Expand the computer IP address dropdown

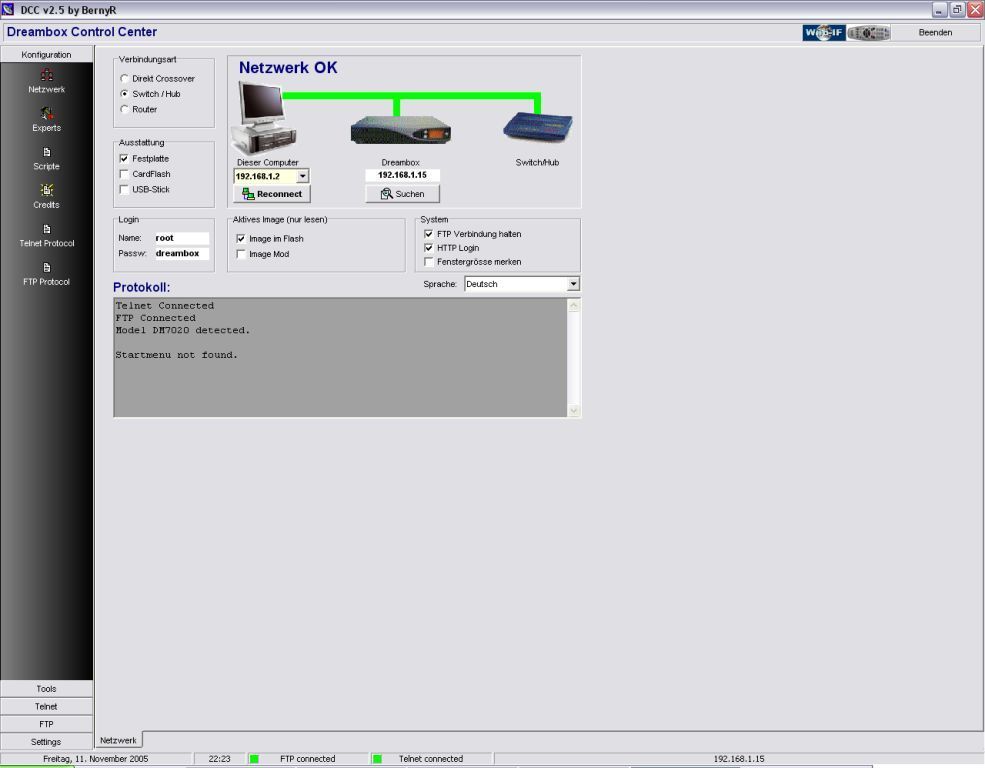303,176
